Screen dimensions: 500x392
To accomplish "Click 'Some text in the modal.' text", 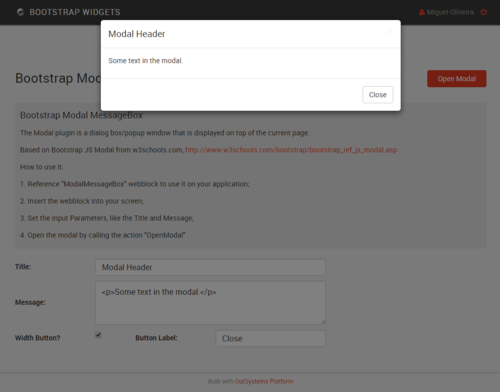I will point(146,61).
